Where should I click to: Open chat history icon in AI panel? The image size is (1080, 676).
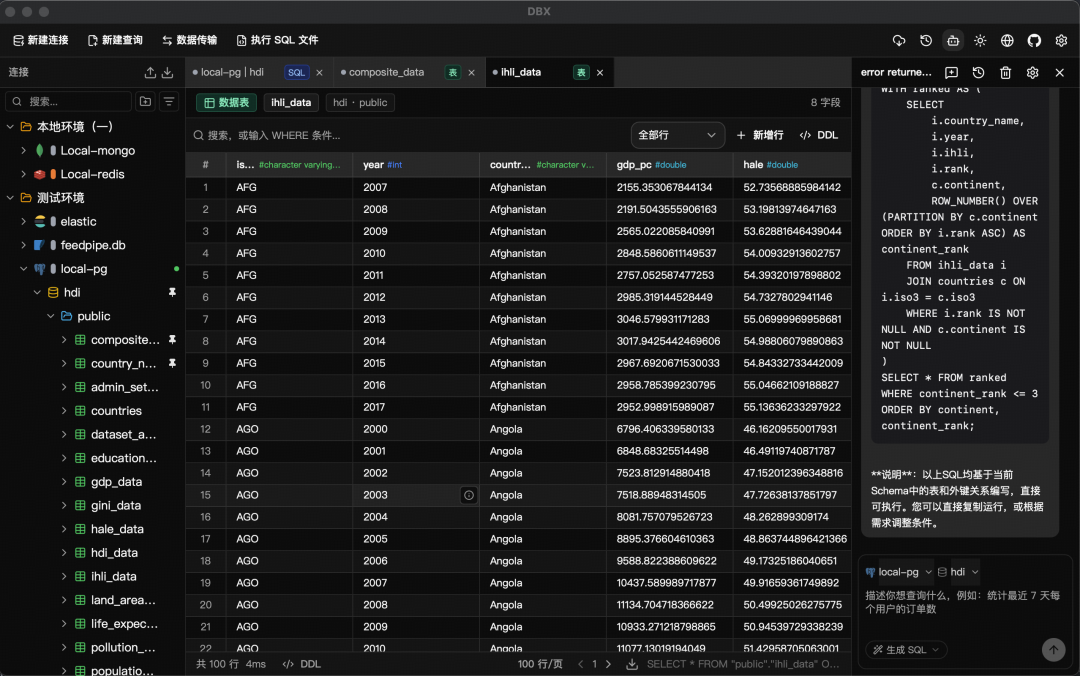tap(978, 72)
